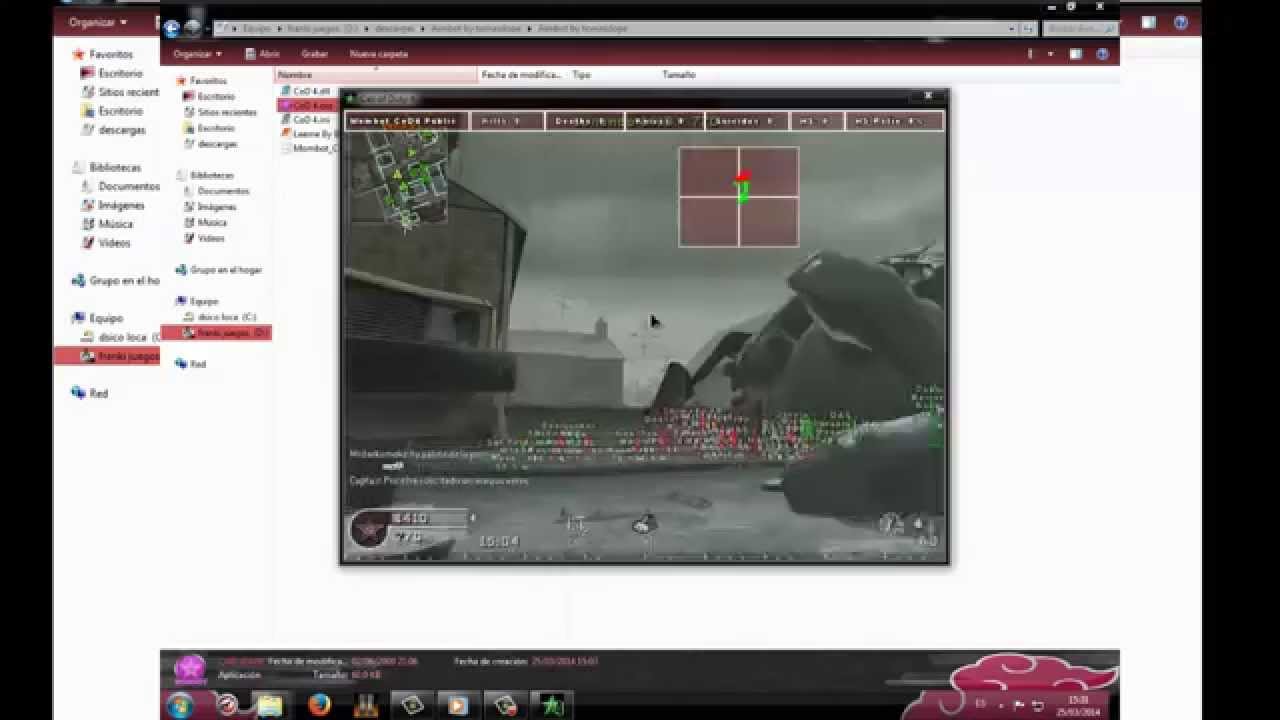
Task: Select the Leeme readme file icon
Action: [x=286, y=133]
